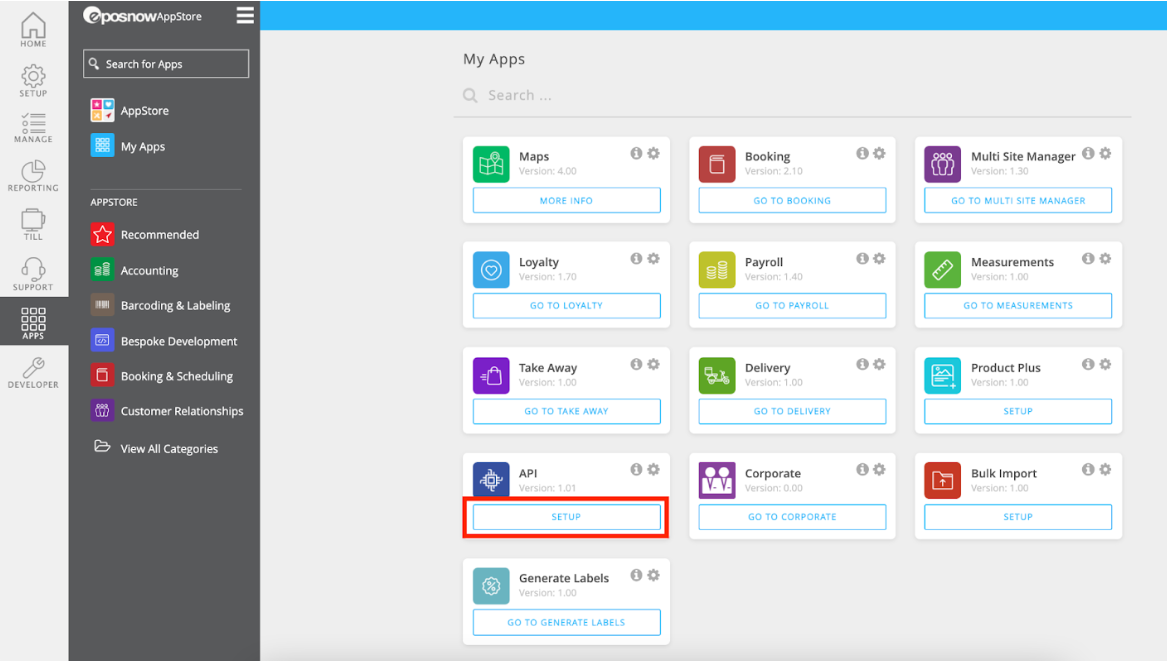
Task: Click info icon on Loyalty card
Action: (x=636, y=259)
